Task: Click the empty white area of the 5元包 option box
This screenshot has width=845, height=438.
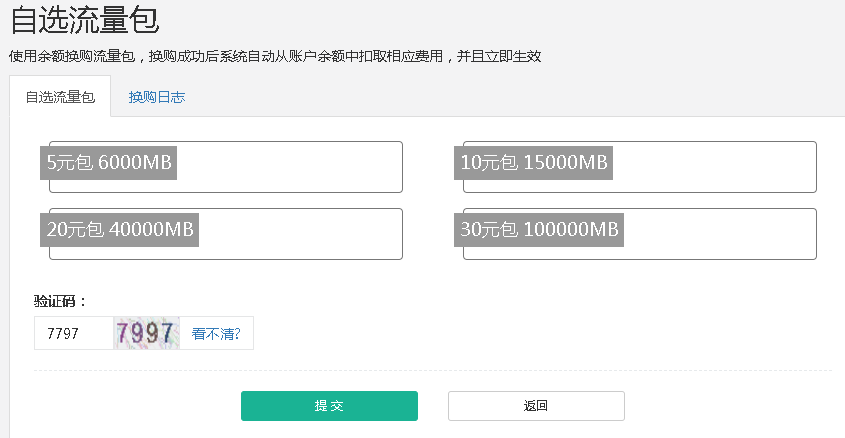Action: pos(291,167)
